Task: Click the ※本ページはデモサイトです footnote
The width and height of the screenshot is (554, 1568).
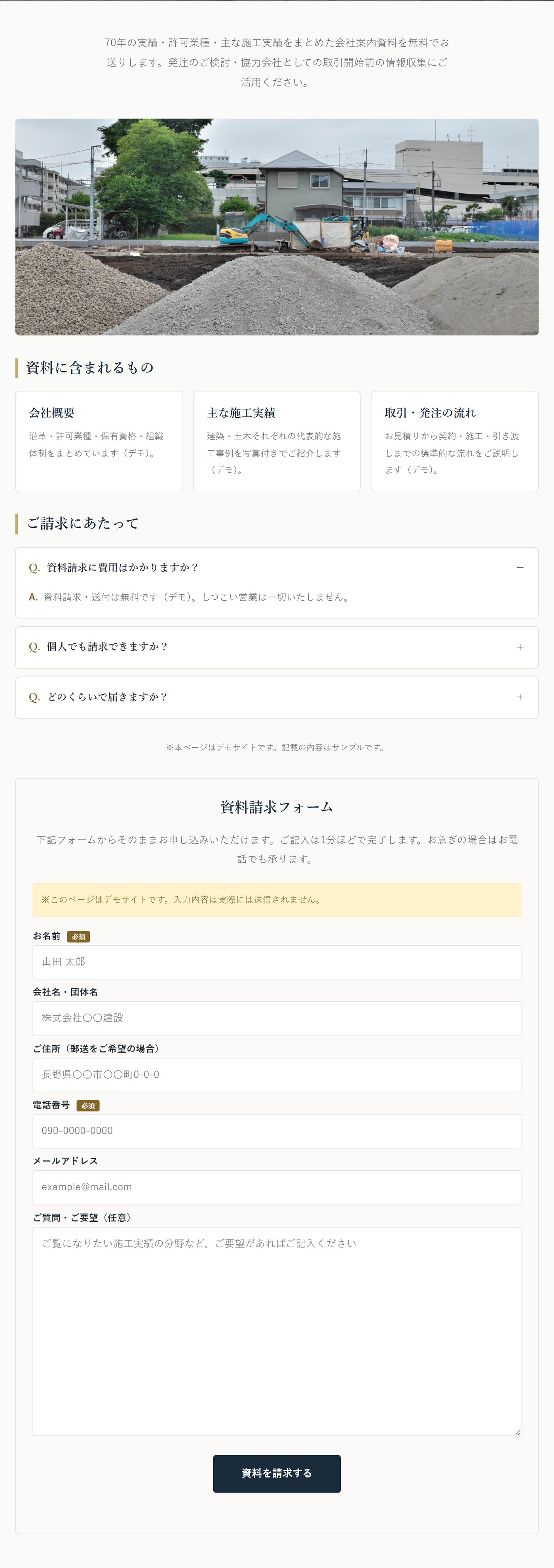Action: click(277, 748)
